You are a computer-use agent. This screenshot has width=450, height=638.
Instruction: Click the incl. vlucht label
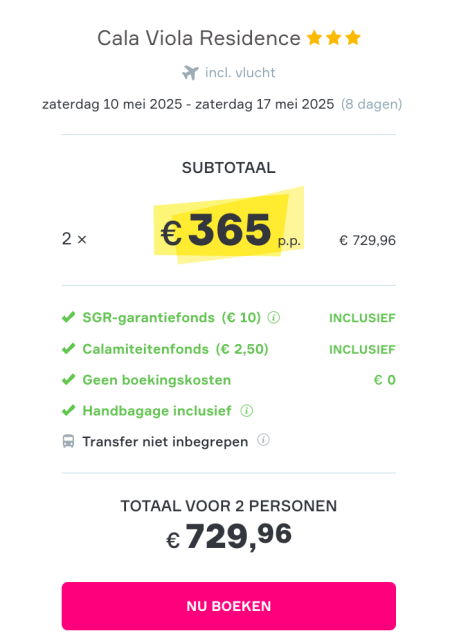pos(240,72)
